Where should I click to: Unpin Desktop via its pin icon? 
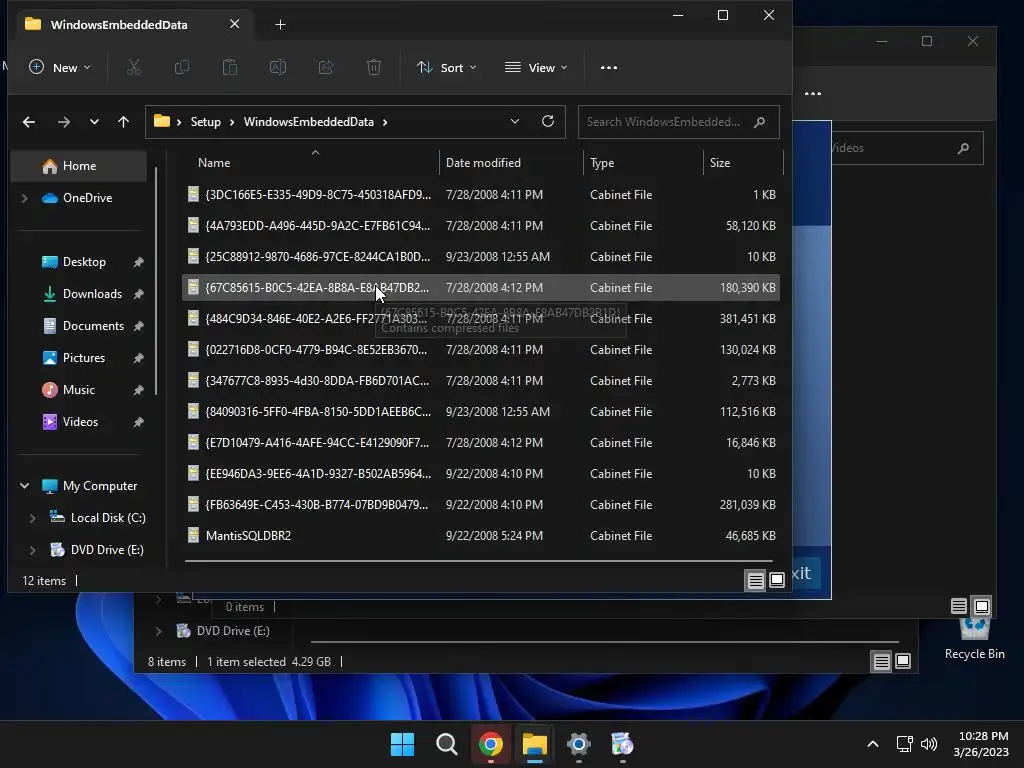pos(138,262)
